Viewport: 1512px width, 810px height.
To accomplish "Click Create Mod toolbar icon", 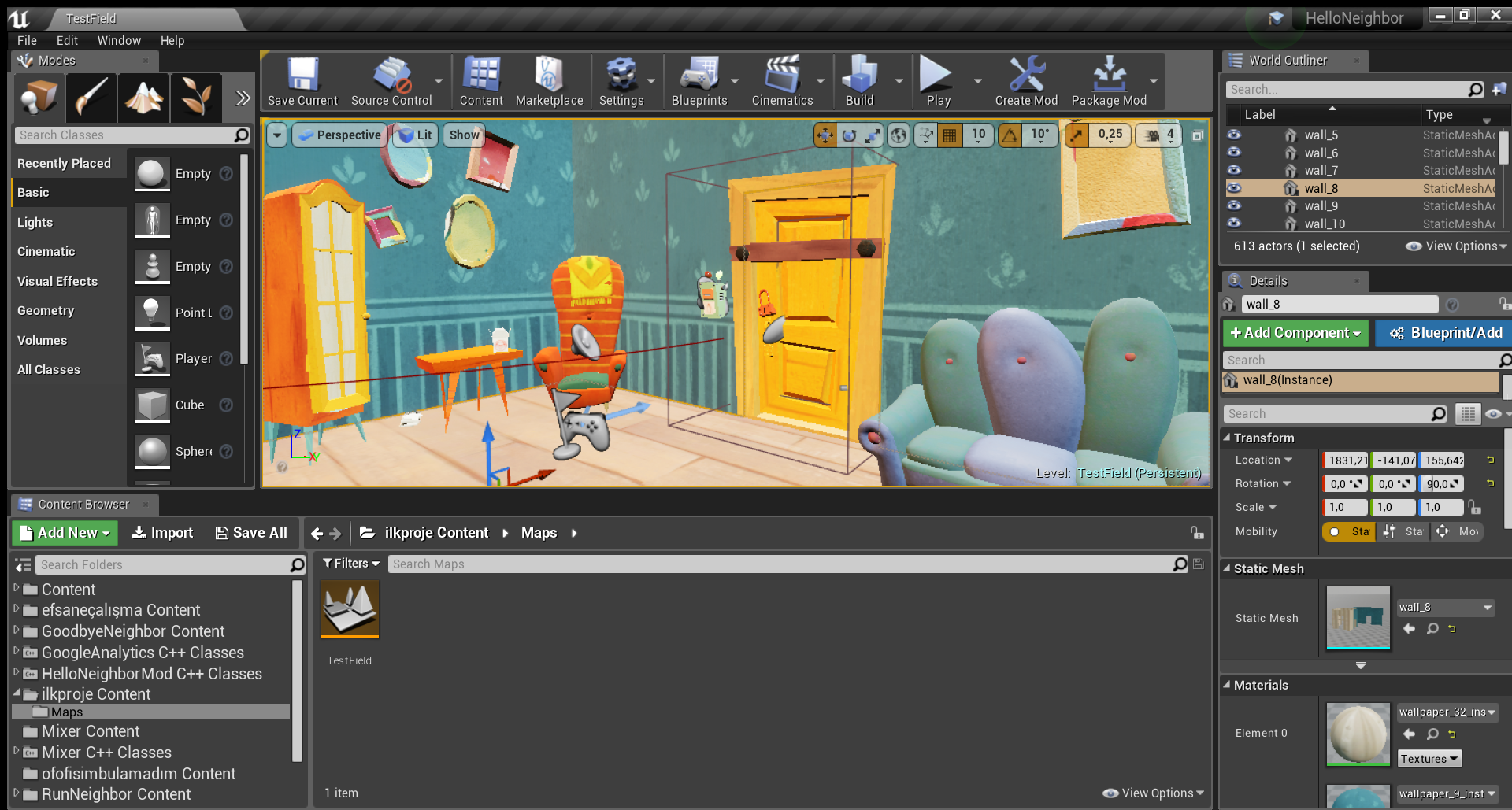I will click(1026, 81).
